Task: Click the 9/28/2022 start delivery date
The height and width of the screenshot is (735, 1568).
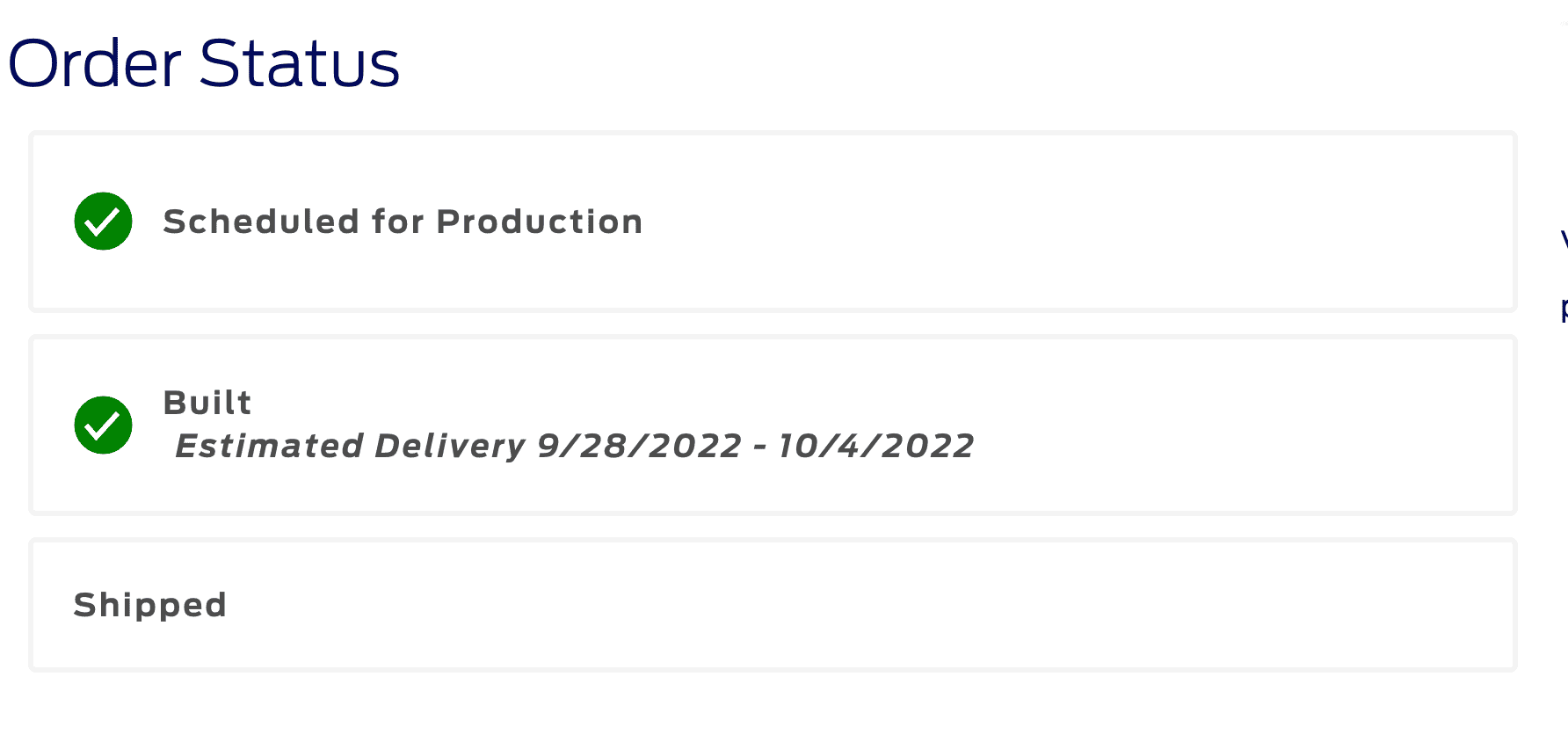Action: point(640,446)
